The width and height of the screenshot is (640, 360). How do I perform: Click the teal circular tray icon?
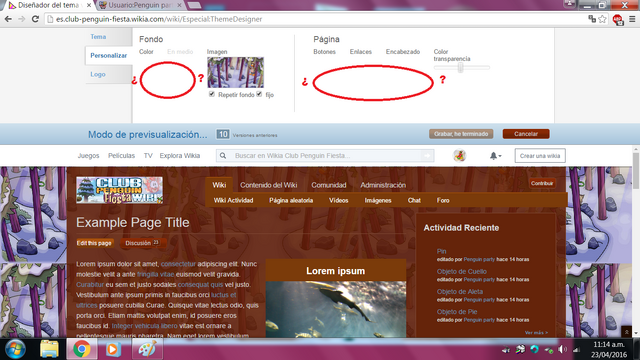(534, 349)
